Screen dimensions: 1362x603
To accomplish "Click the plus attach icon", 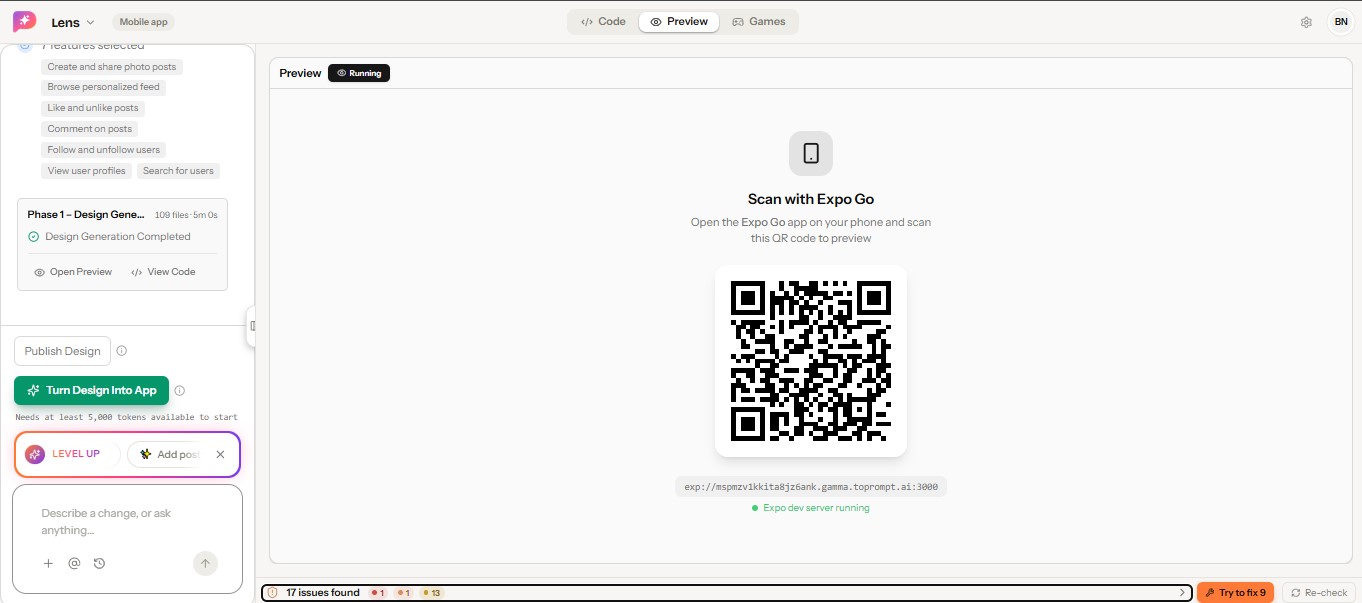I will (48, 564).
